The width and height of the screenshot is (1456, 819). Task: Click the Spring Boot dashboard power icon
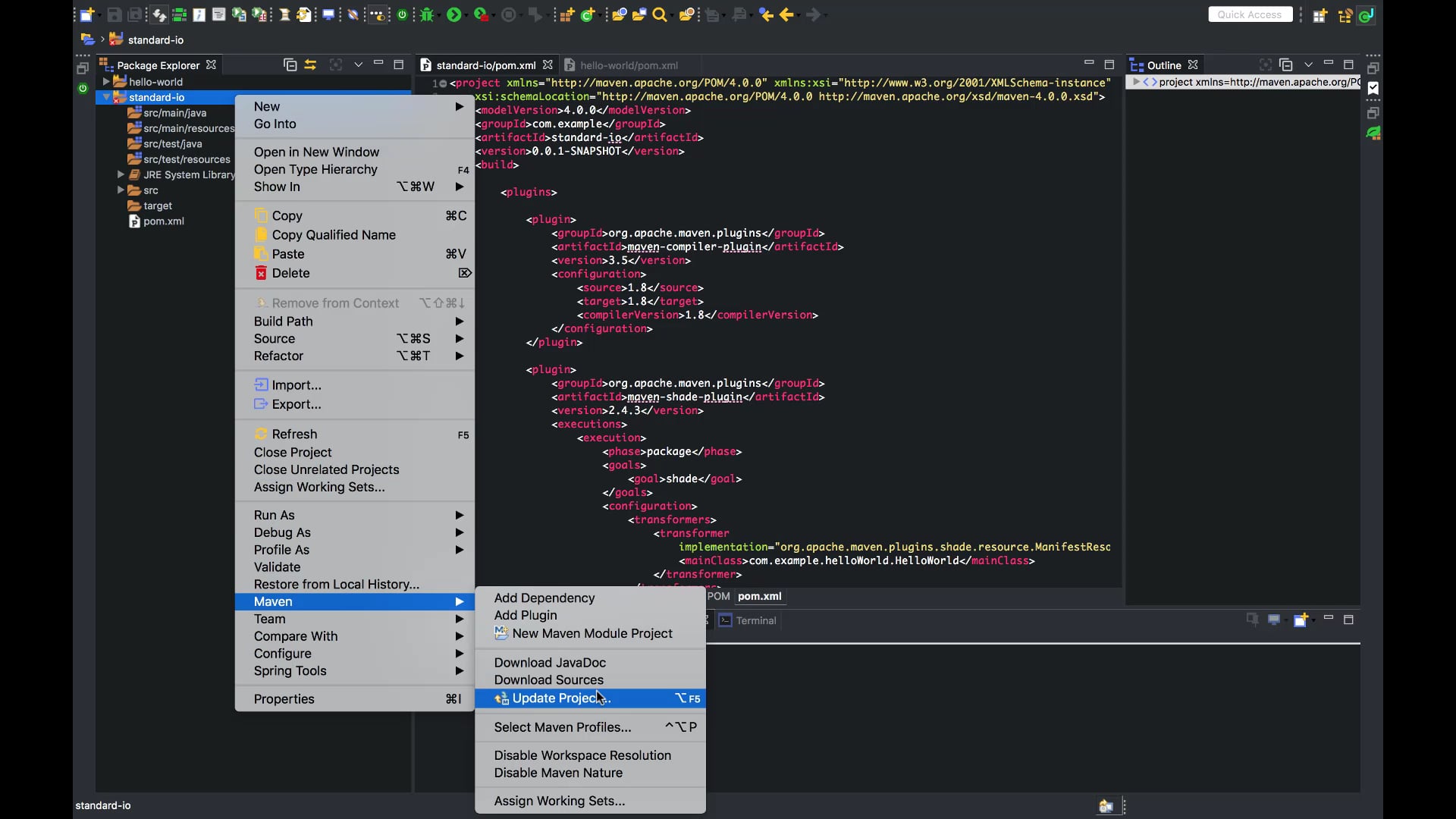point(402,14)
